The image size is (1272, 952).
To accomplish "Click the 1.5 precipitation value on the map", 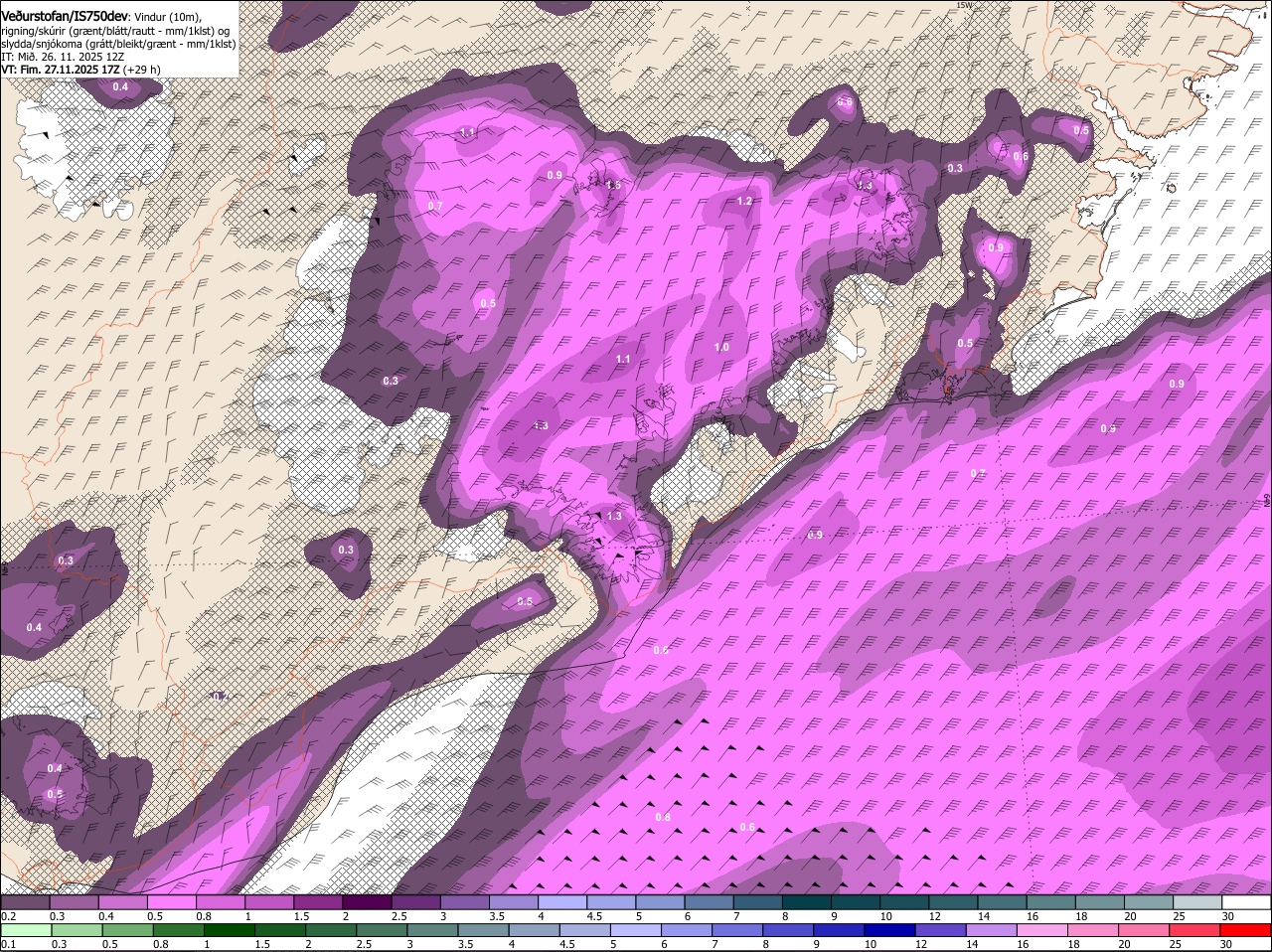I will pos(614,185).
